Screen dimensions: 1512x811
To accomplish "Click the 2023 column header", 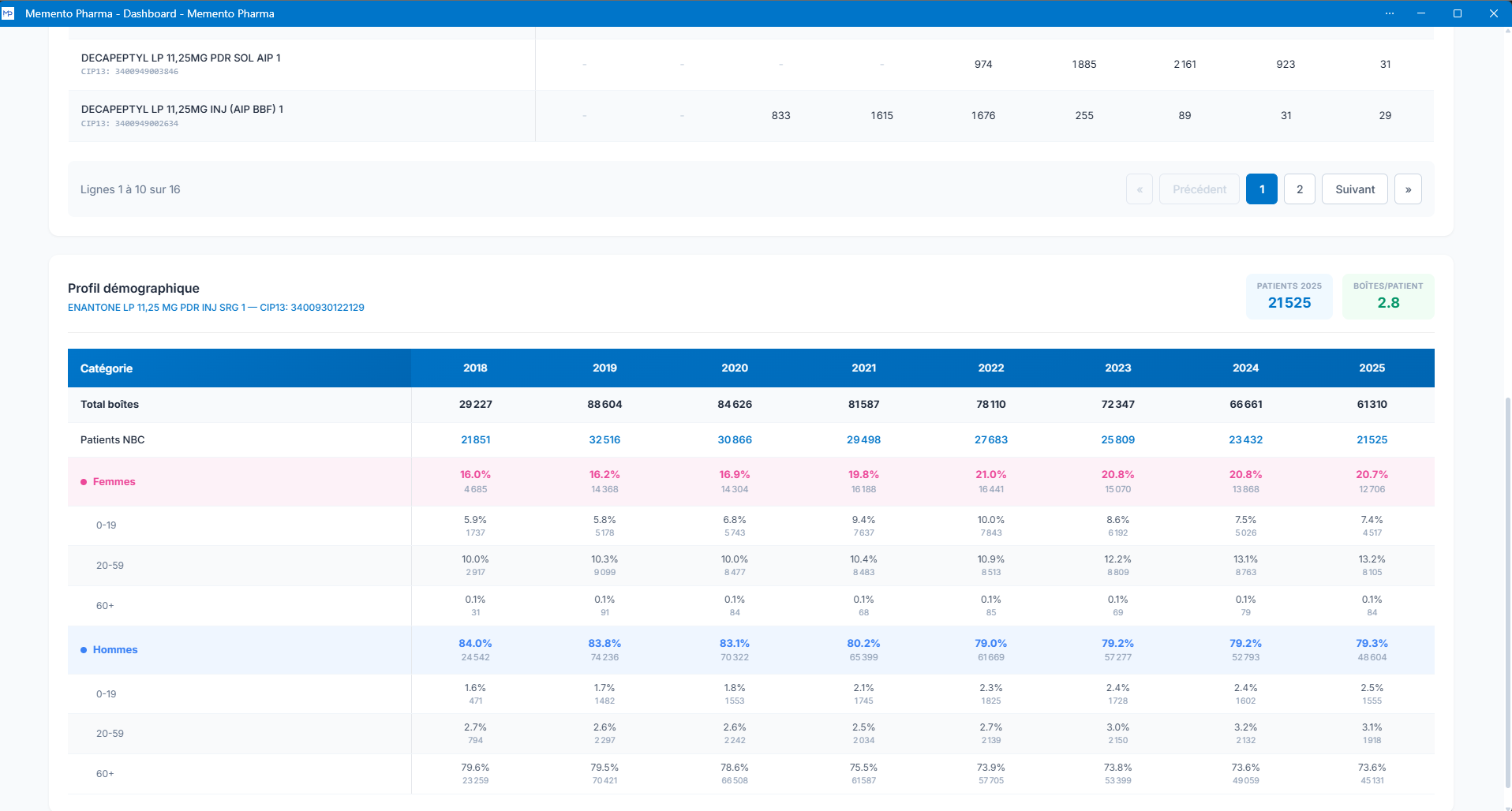I will click(1118, 368).
